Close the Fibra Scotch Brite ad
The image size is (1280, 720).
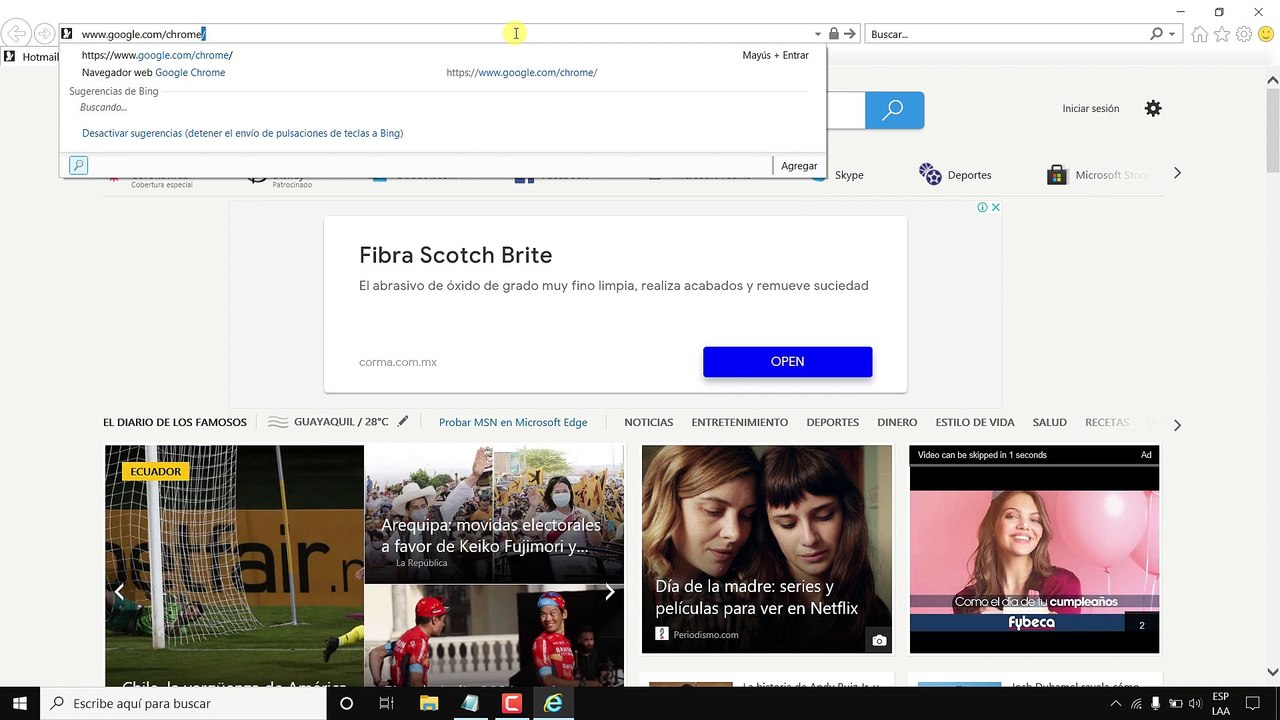tap(995, 207)
